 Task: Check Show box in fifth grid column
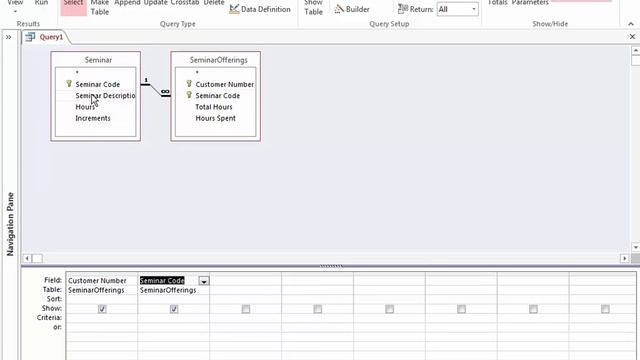[x=389, y=309]
